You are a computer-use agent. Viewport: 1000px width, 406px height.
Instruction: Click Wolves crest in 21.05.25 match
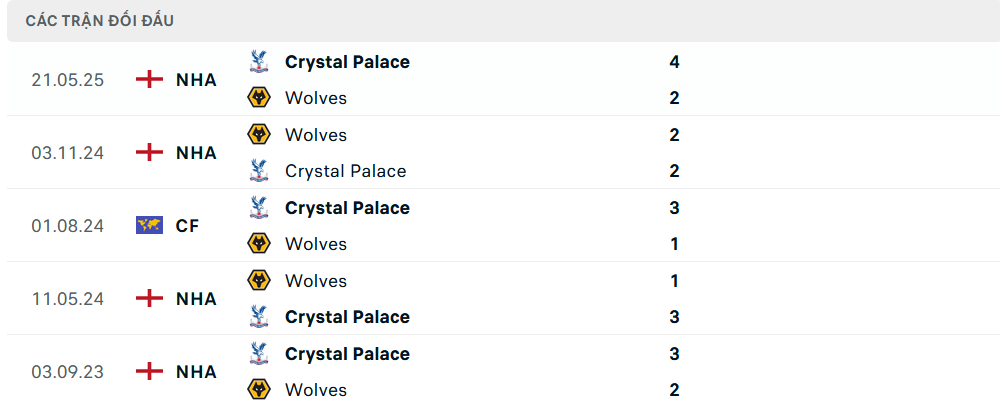259,98
